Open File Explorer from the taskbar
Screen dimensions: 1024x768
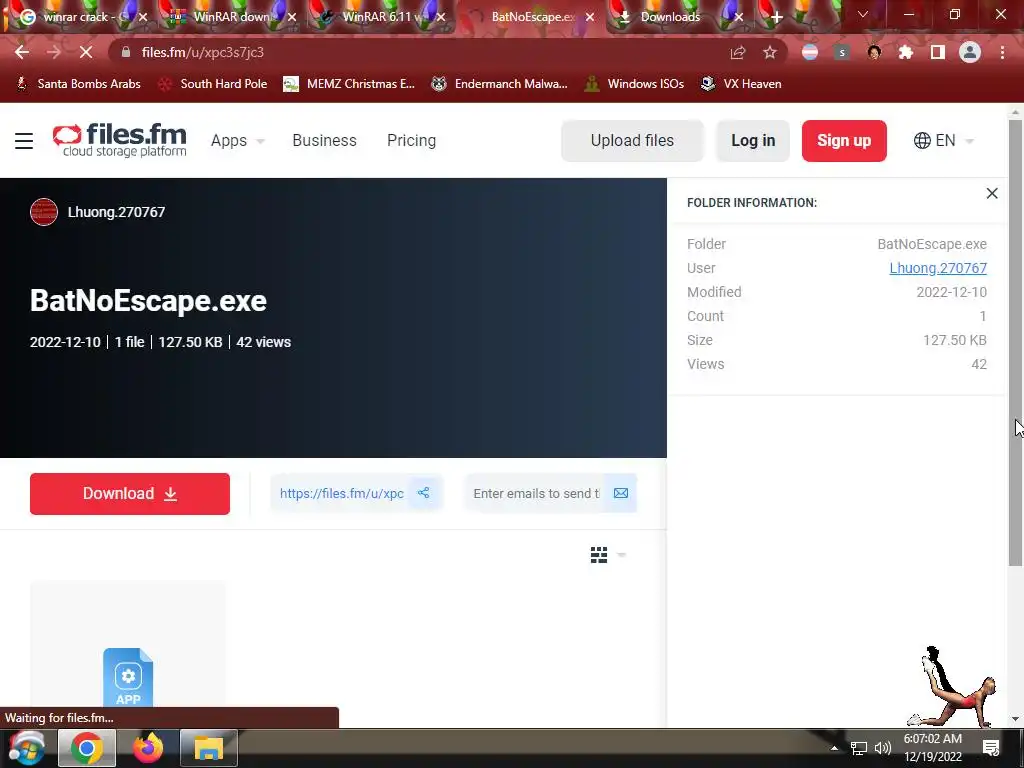coord(208,748)
